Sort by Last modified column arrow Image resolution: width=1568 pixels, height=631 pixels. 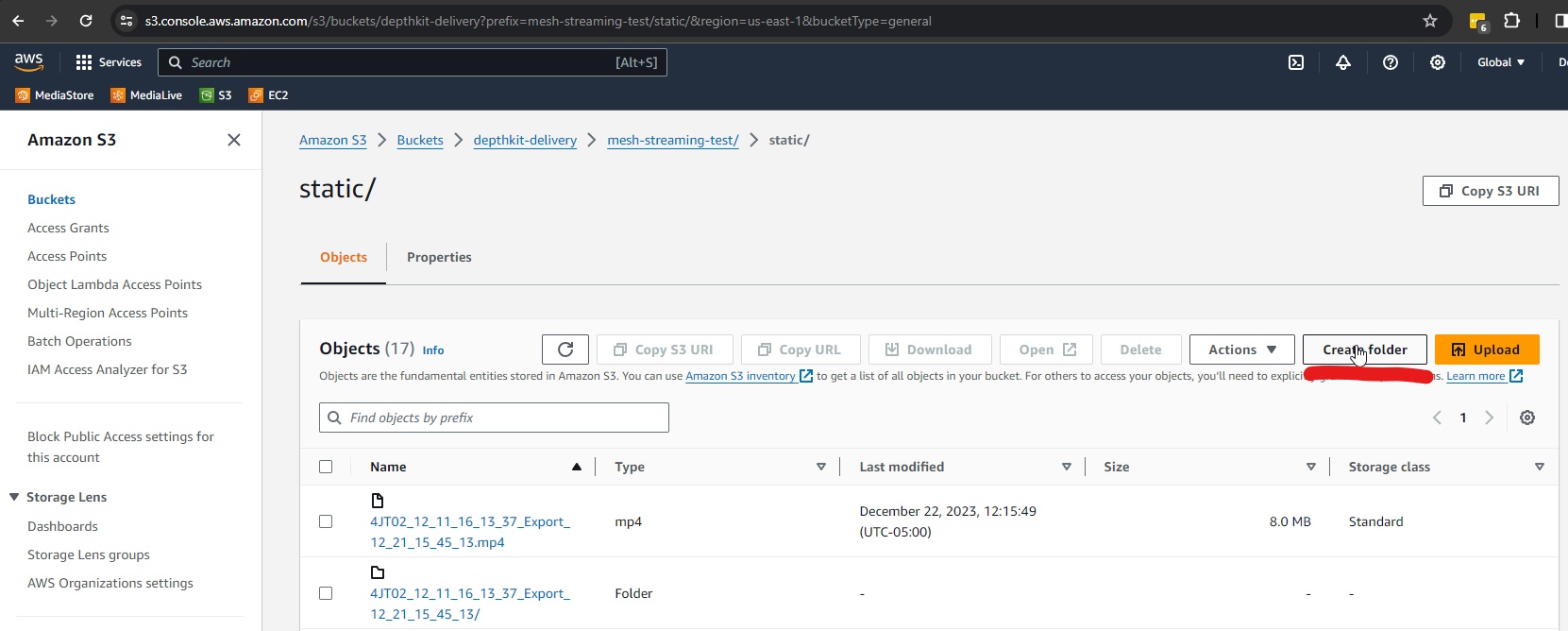(1067, 467)
